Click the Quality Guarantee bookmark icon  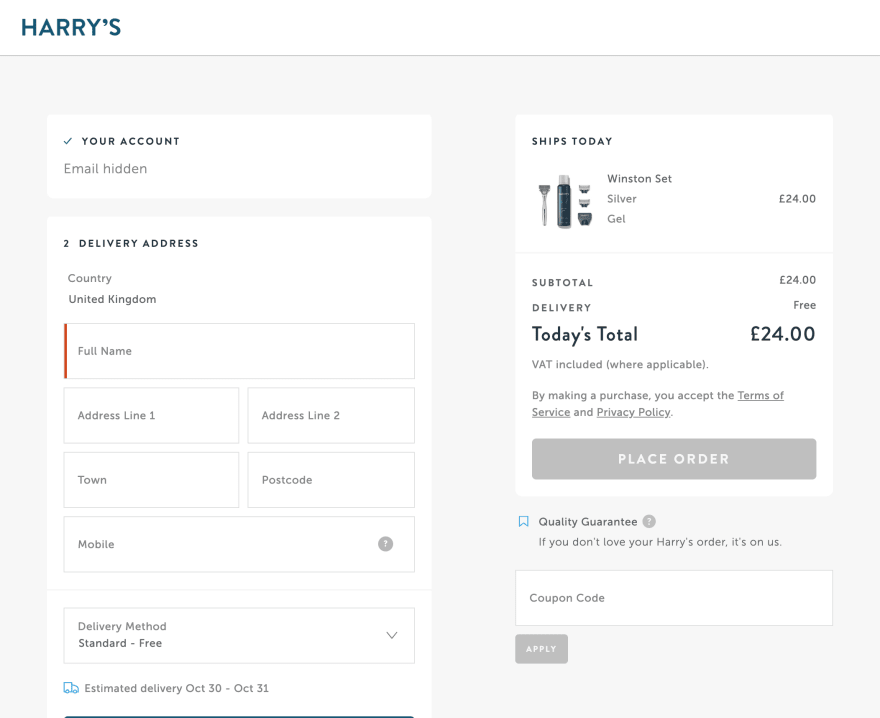pyautogui.click(x=524, y=522)
